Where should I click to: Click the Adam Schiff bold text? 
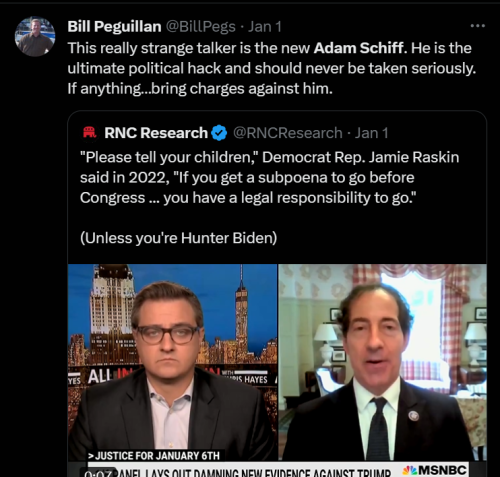pyautogui.click(x=358, y=48)
